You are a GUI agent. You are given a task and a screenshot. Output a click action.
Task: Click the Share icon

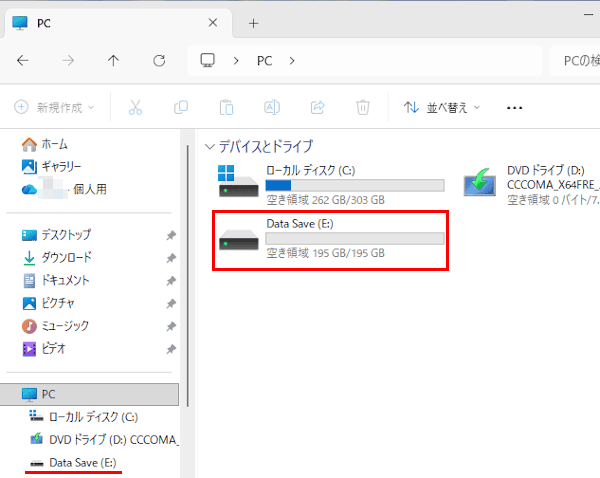pos(318,108)
